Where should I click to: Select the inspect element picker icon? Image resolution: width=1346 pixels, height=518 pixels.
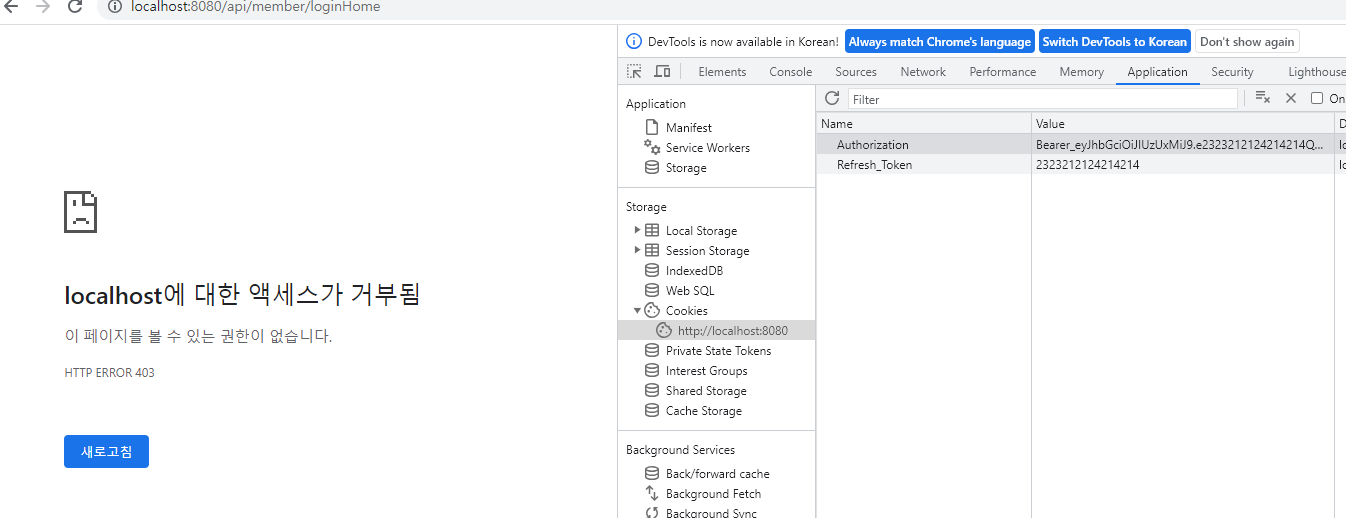(x=634, y=71)
